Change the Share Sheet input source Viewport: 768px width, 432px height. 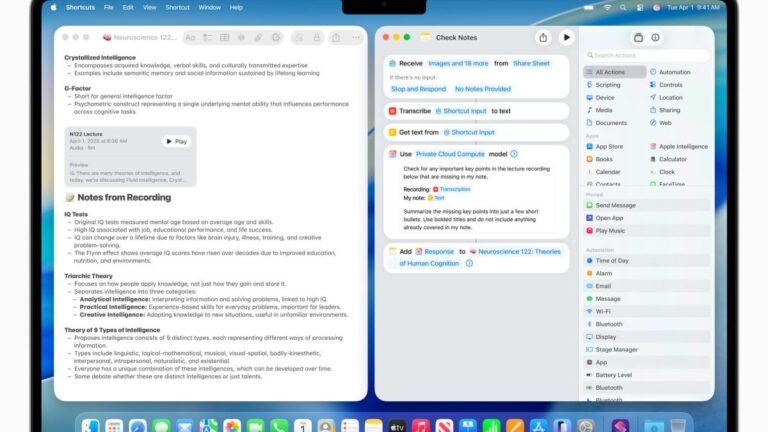tap(531, 63)
